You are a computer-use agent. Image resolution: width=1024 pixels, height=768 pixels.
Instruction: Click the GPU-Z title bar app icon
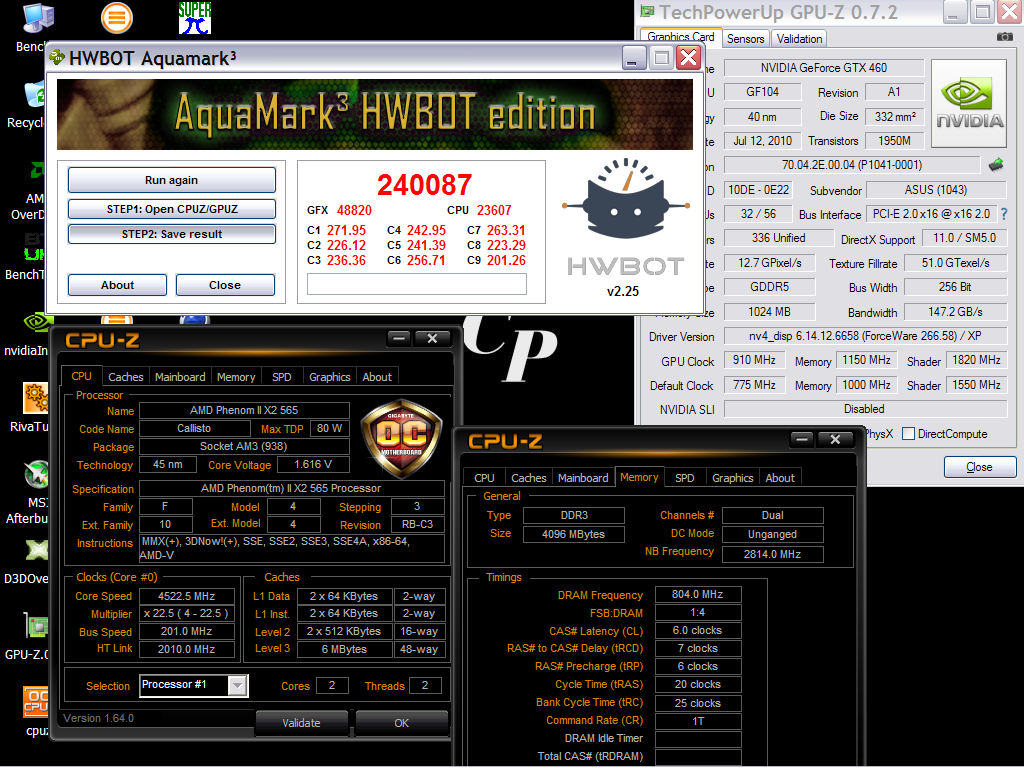tap(647, 12)
